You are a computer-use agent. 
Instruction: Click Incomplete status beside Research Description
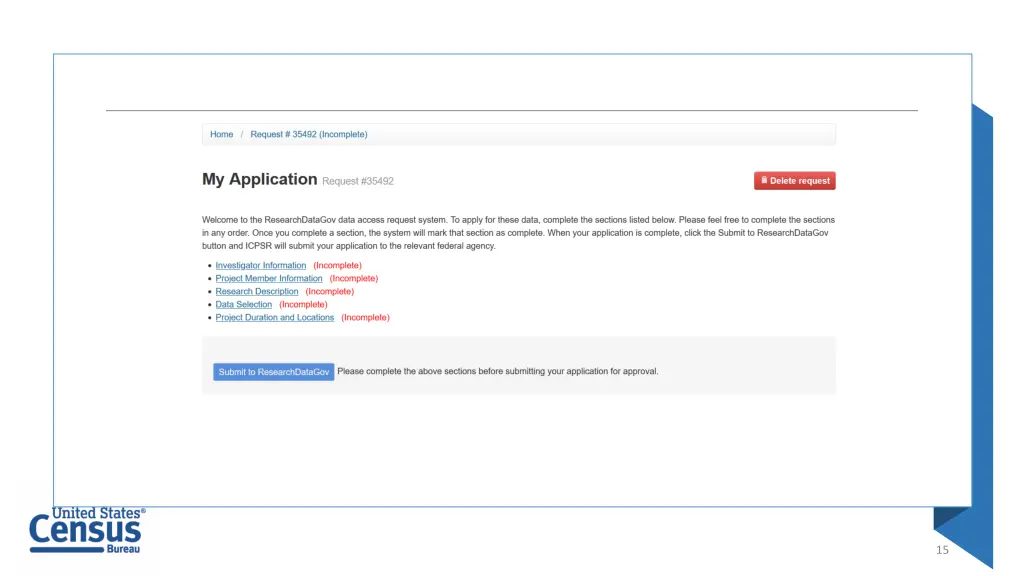[x=330, y=292]
